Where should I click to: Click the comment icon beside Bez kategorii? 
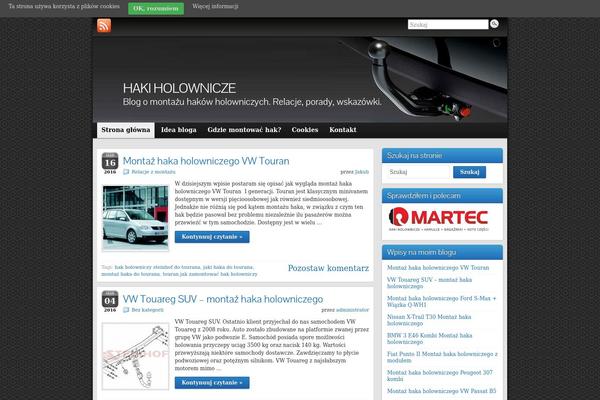pyautogui.click(x=126, y=310)
